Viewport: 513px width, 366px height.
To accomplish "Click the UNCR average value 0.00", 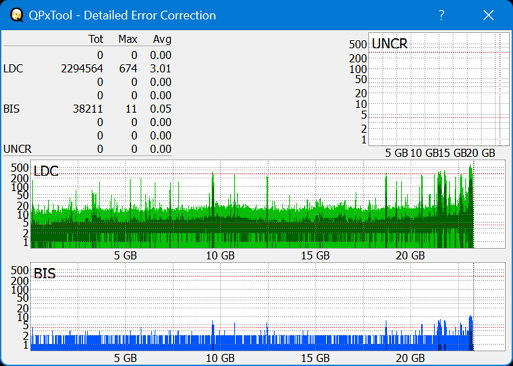I will 160,149.
